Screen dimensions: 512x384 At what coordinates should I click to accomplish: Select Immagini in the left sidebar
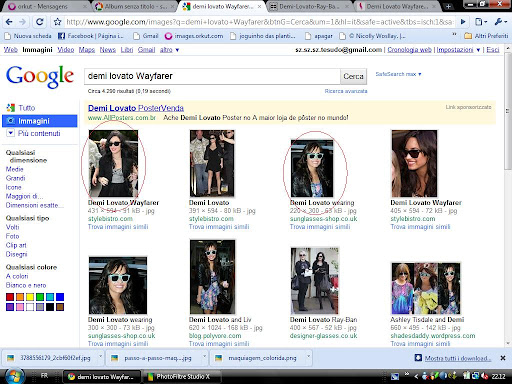40,121
